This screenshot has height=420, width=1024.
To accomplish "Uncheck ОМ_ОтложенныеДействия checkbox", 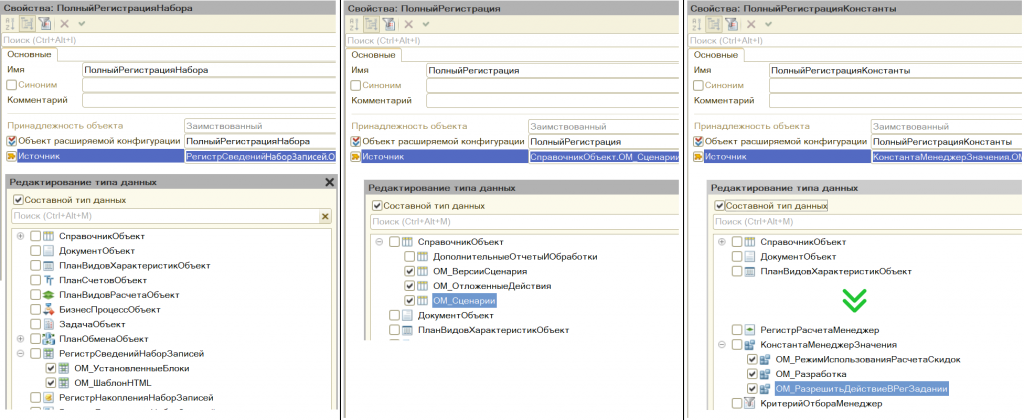I will pyautogui.click(x=409, y=286).
